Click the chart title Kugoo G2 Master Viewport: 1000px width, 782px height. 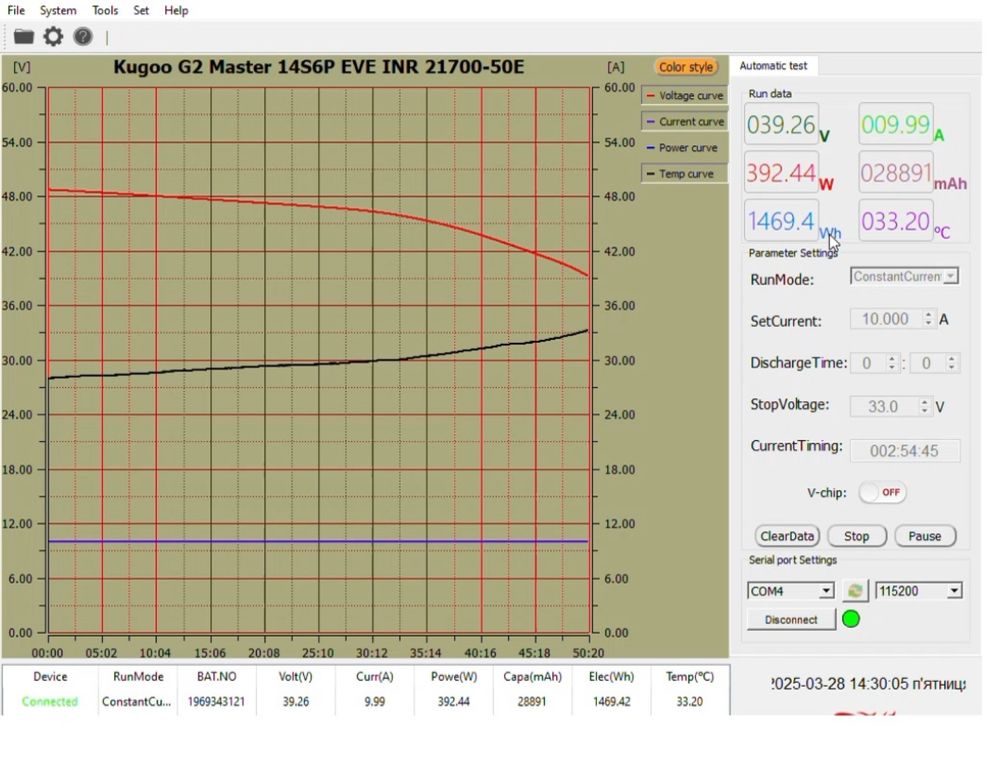pos(318,67)
